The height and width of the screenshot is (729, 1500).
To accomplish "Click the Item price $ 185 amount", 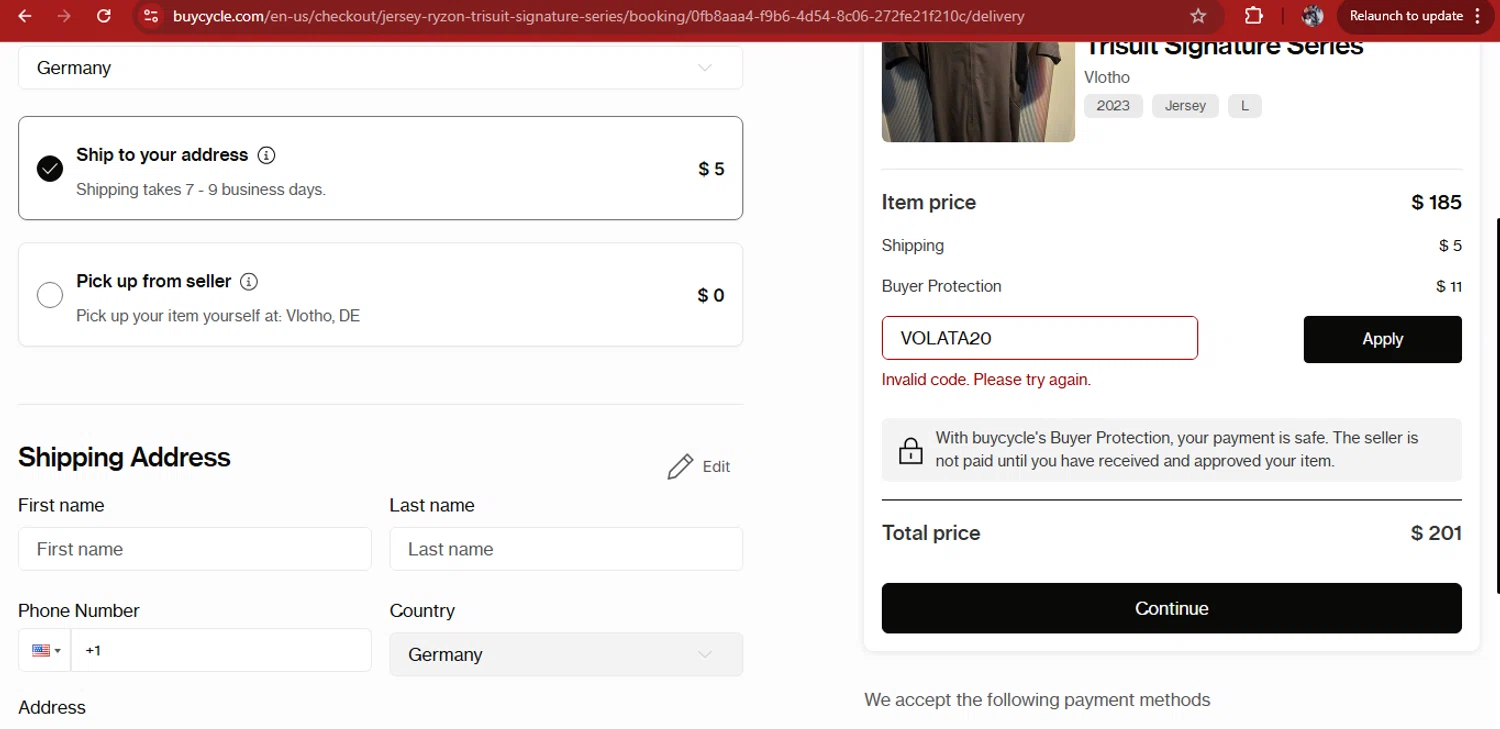I will pyautogui.click(x=1436, y=202).
